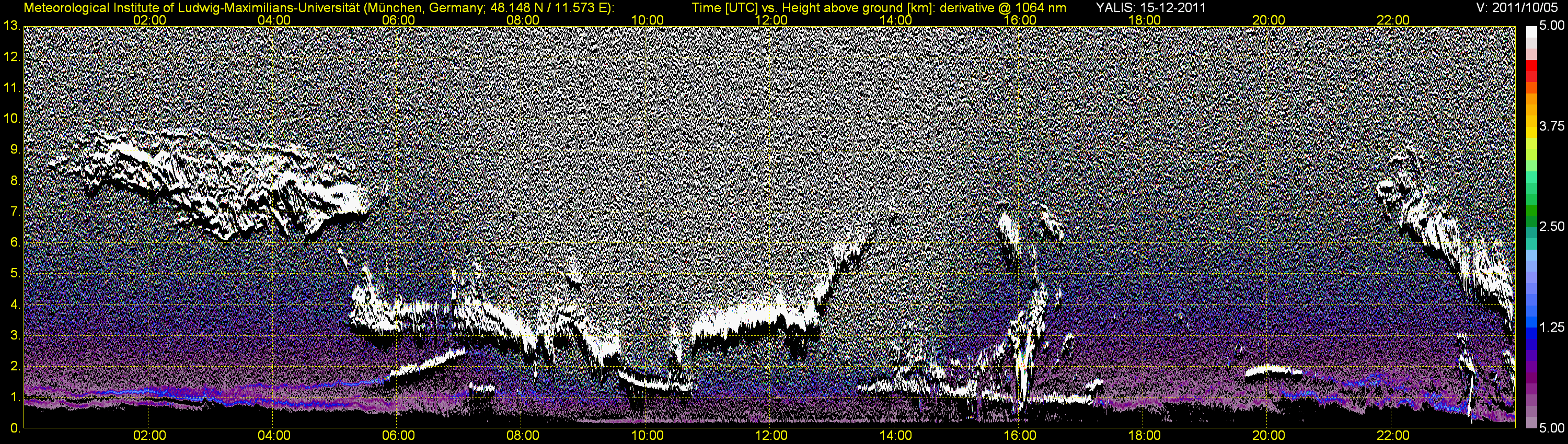
Task: Click the '10.' height axis label
Action: point(12,119)
